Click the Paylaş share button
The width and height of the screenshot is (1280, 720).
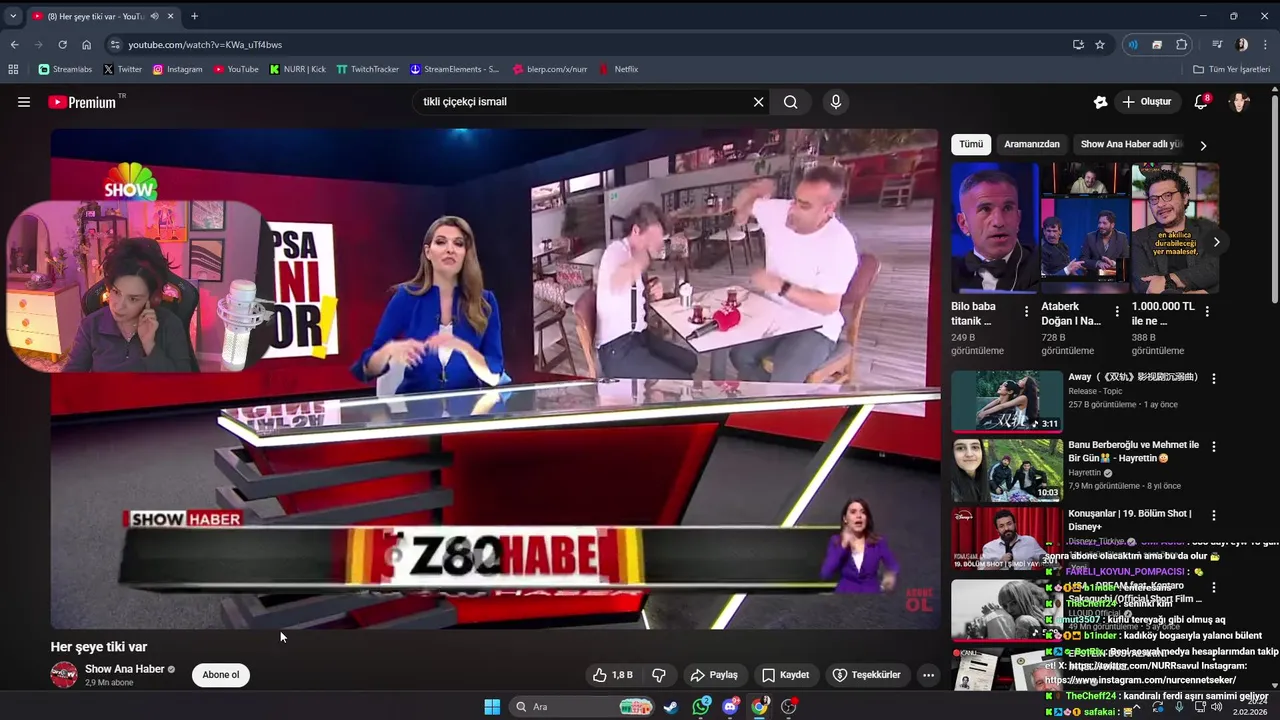pyautogui.click(x=714, y=675)
